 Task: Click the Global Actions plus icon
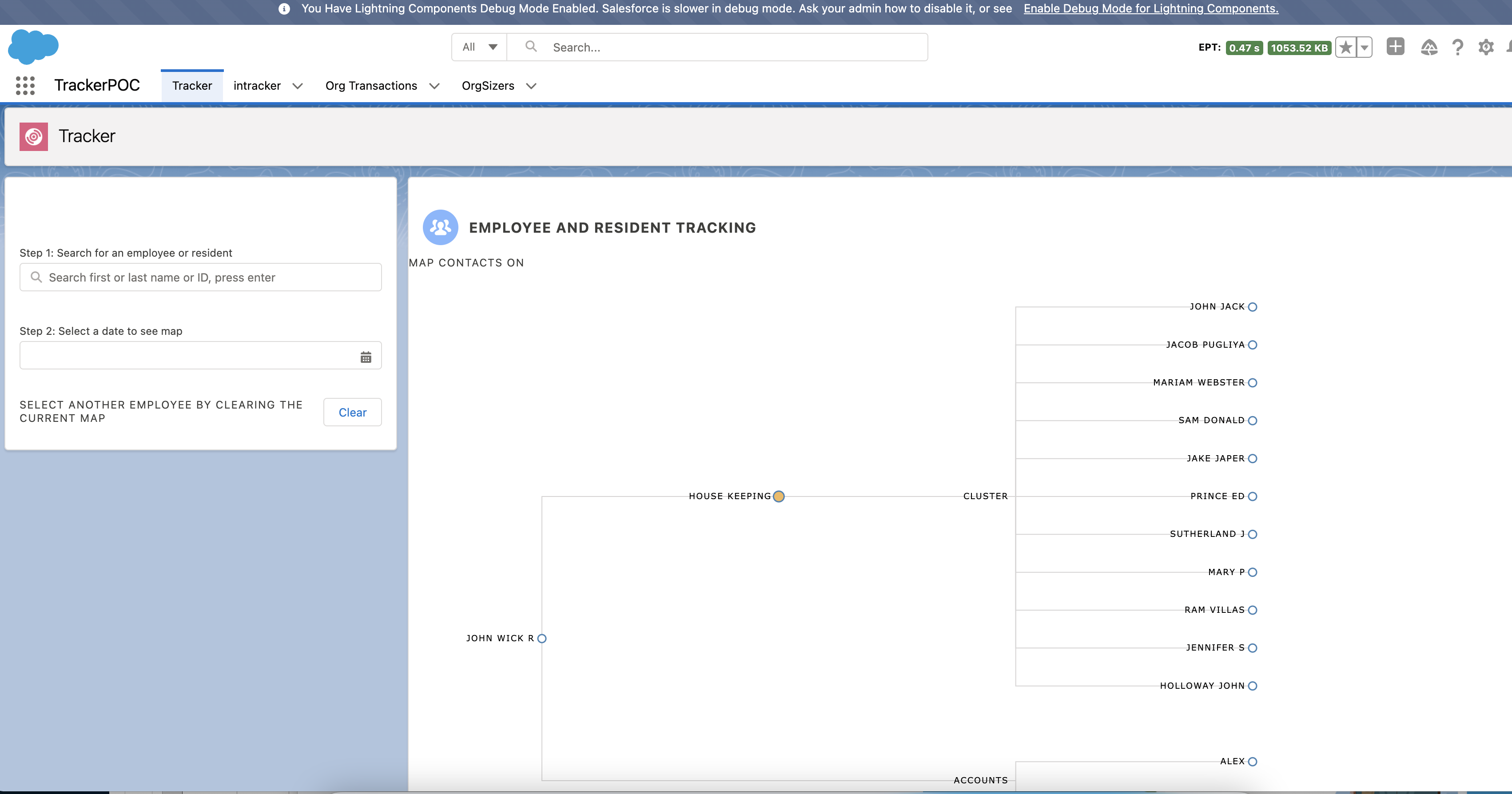pyautogui.click(x=1395, y=46)
